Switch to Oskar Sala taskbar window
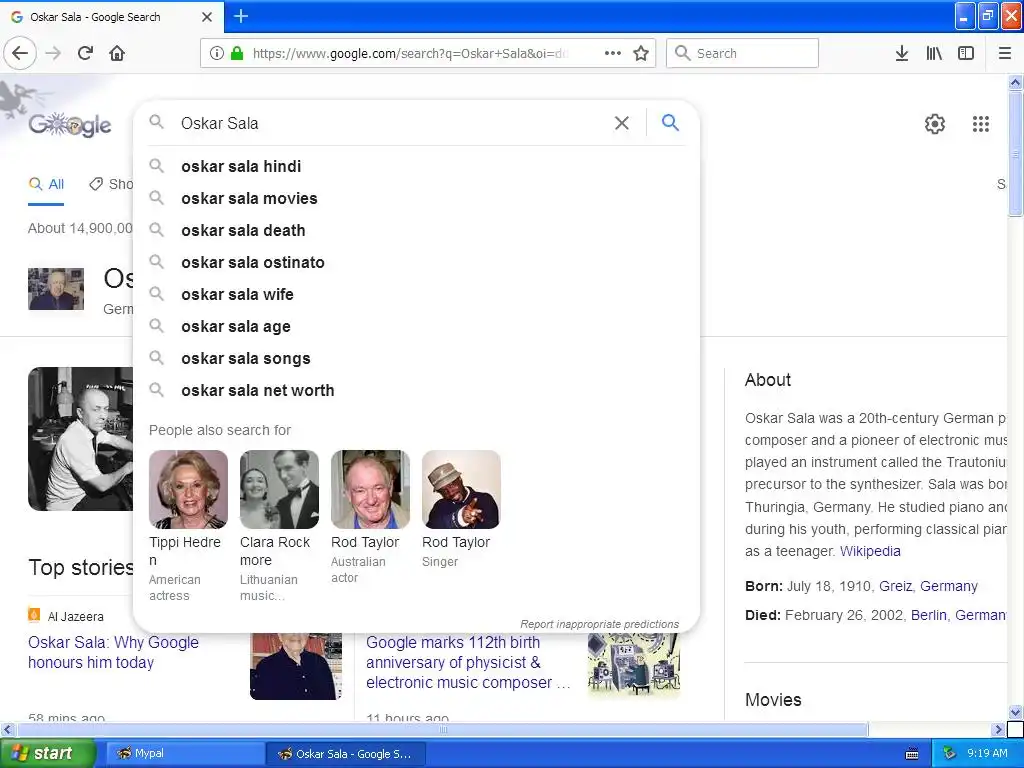Viewport: 1024px width, 768px height. click(x=346, y=754)
